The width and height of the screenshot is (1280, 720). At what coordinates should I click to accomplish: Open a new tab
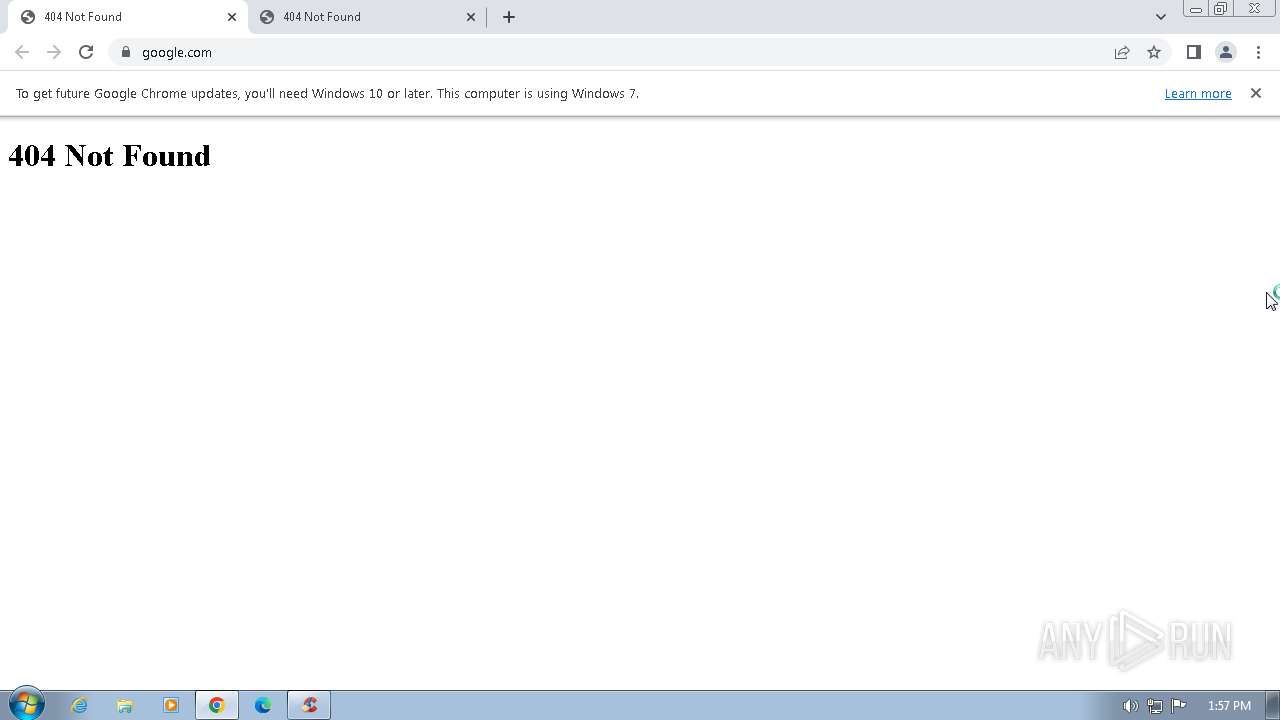[509, 16]
